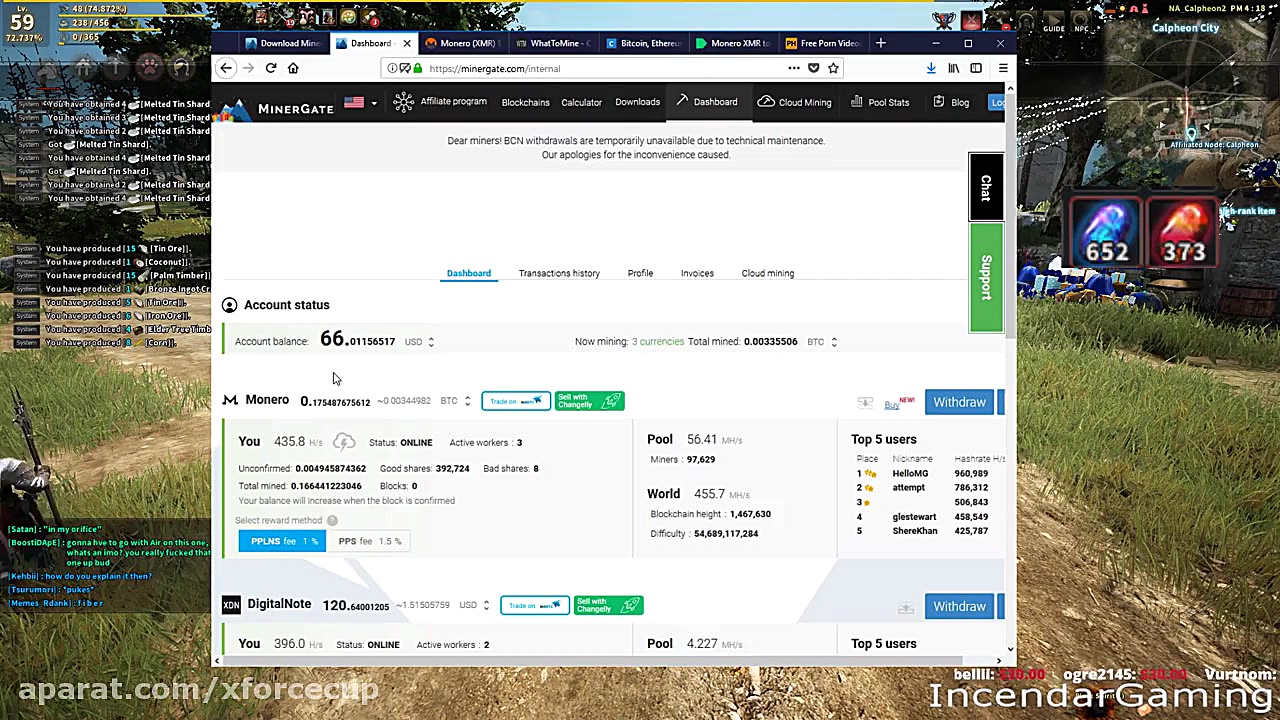1280x720 pixels.
Task: Switch to Monero XMR to browser tab
Action: [732, 43]
